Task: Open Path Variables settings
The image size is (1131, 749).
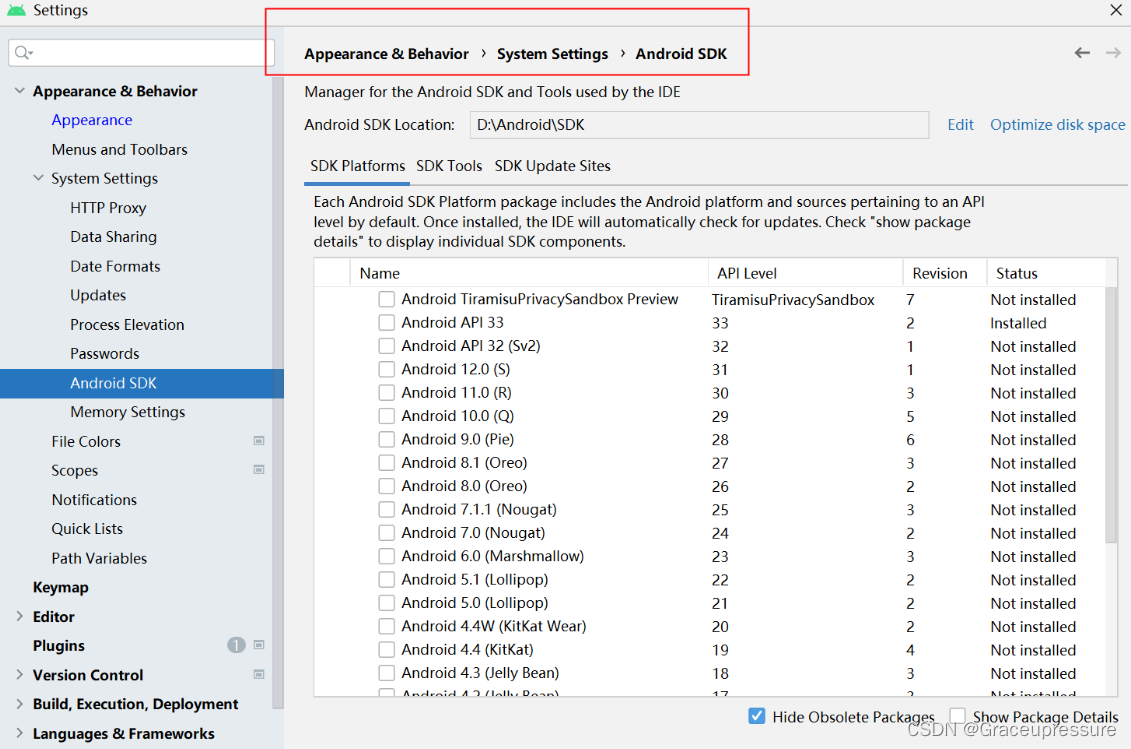Action: tap(99, 559)
